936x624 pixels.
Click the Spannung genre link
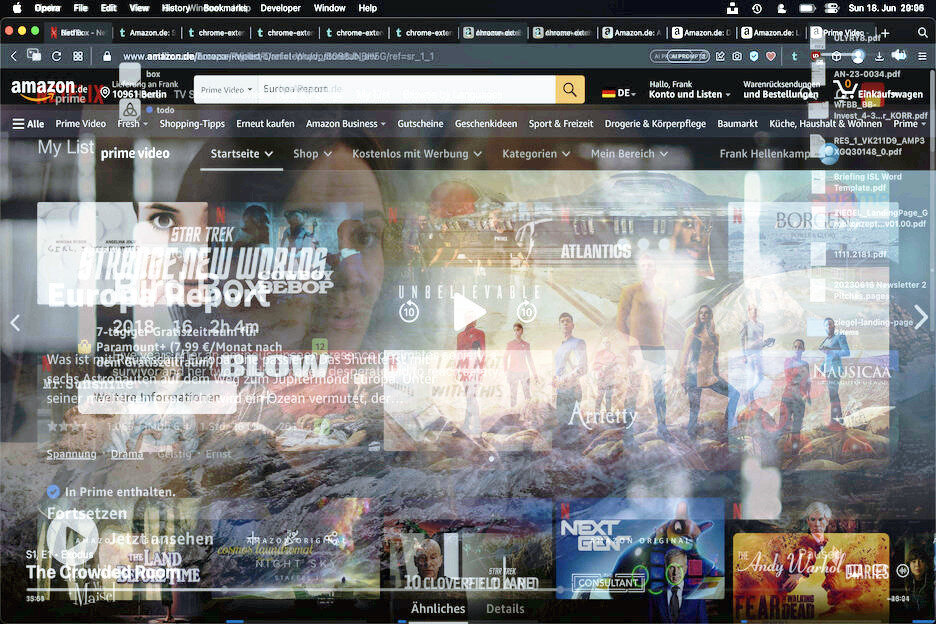[x=71, y=454]
